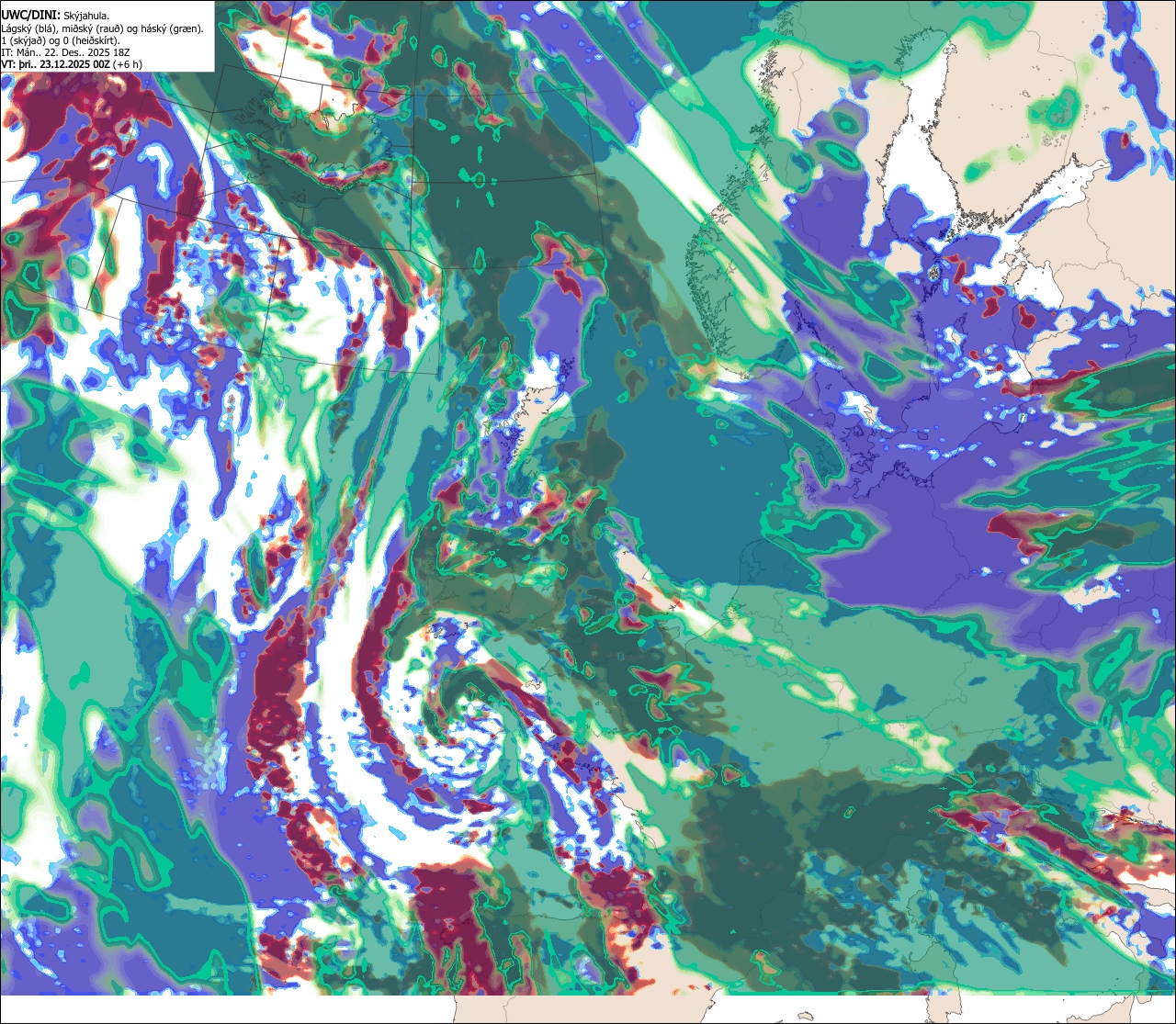Click the 'Lágský (blá), miðský (rauð)' legend line
This screenshot has height=1024, width=1176.
click(x=103, y=28)
